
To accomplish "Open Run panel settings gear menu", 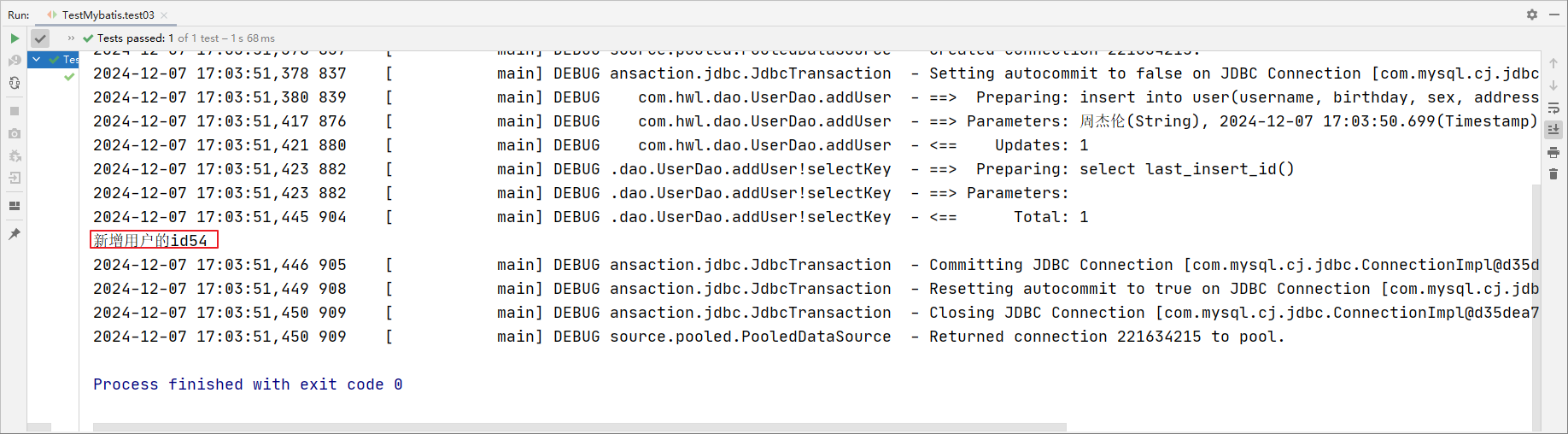I will 1532,15.
